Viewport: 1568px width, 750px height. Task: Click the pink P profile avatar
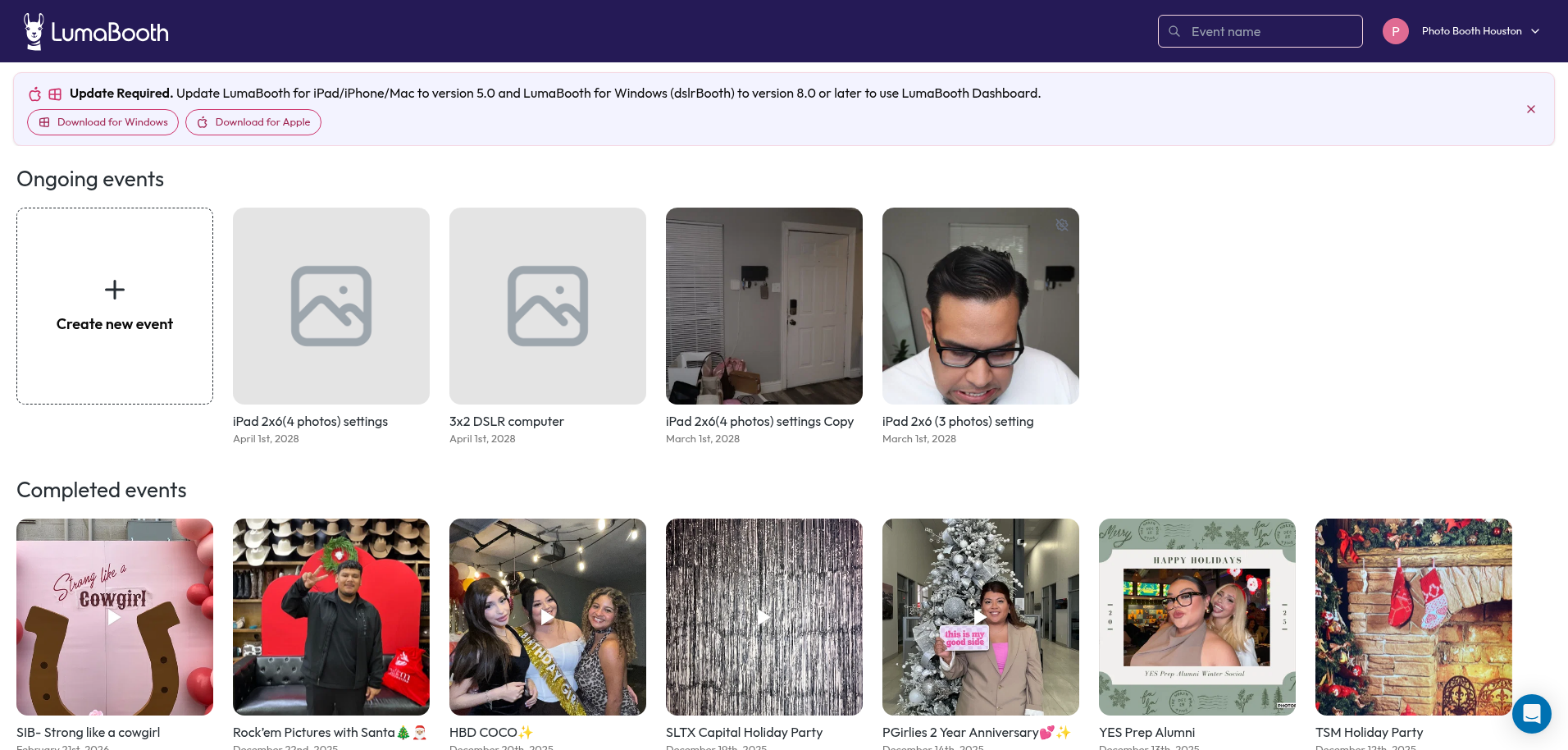(x=1395, y=31)
